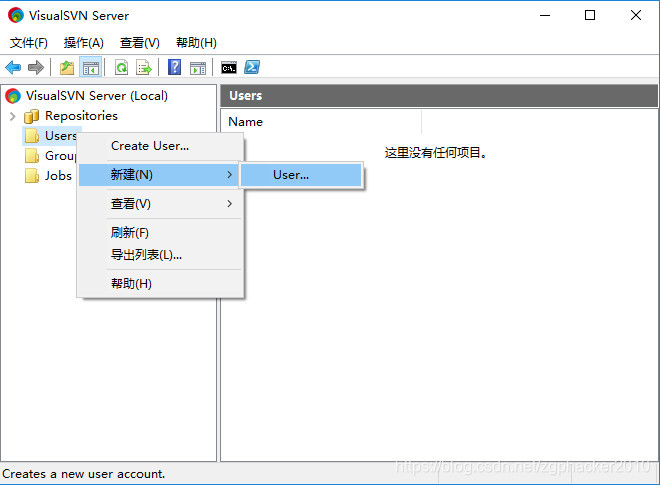Minimize the VisualSVN Server window
660x485 pixels.
(545, 16)
